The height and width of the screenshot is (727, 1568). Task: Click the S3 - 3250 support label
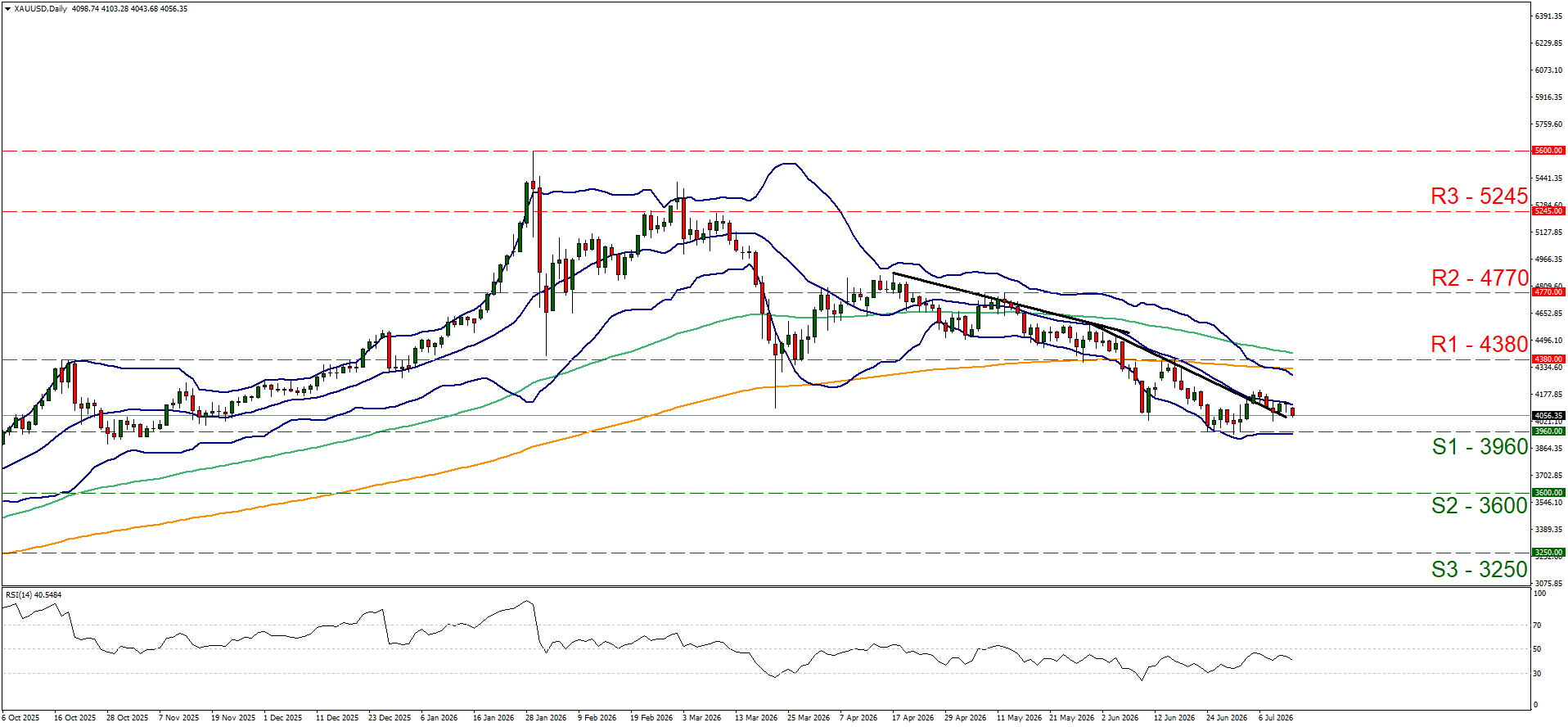point(1479,570)
